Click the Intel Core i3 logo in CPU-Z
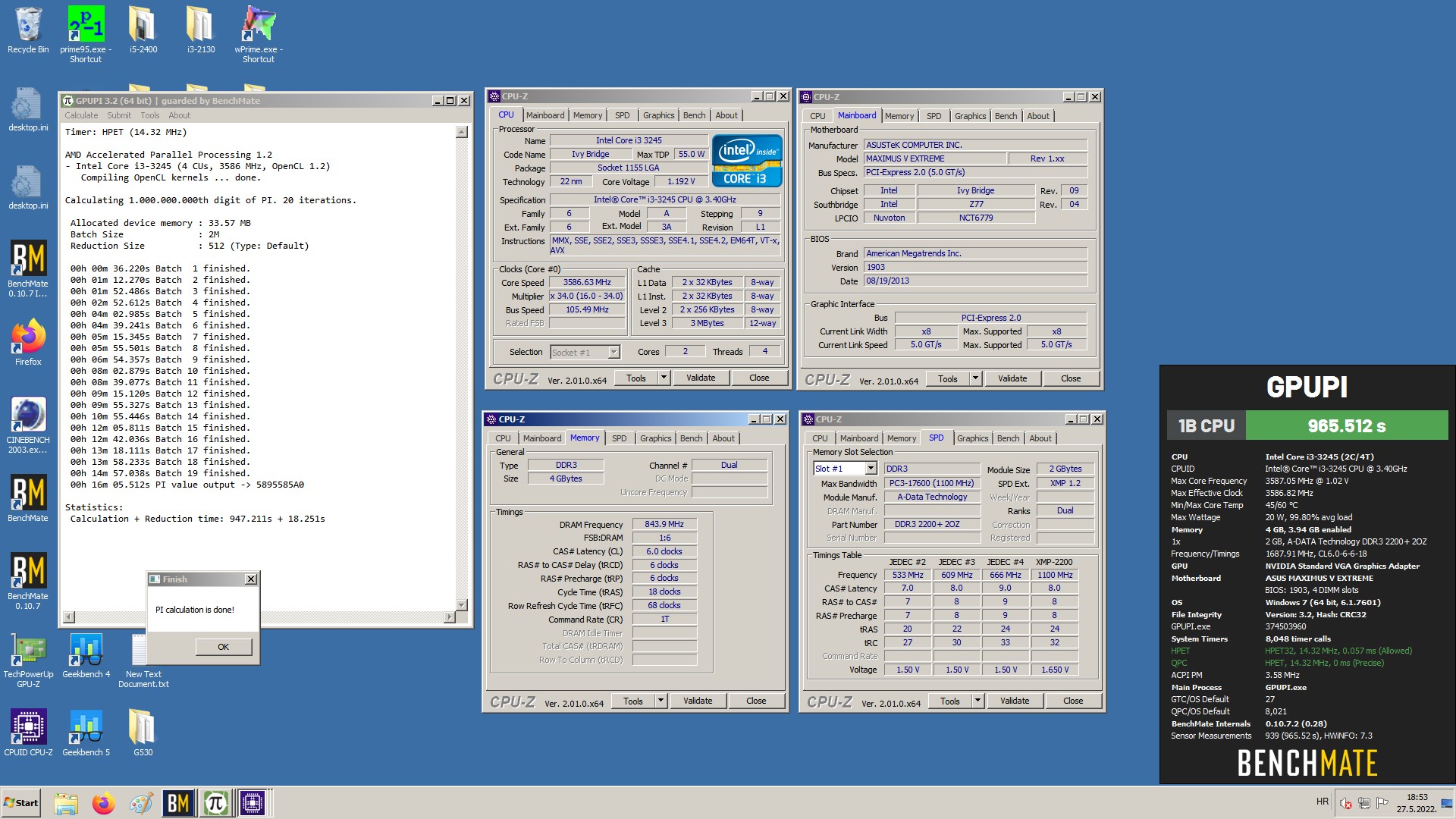The image size is (1456, 819). [x=746, y=161]
